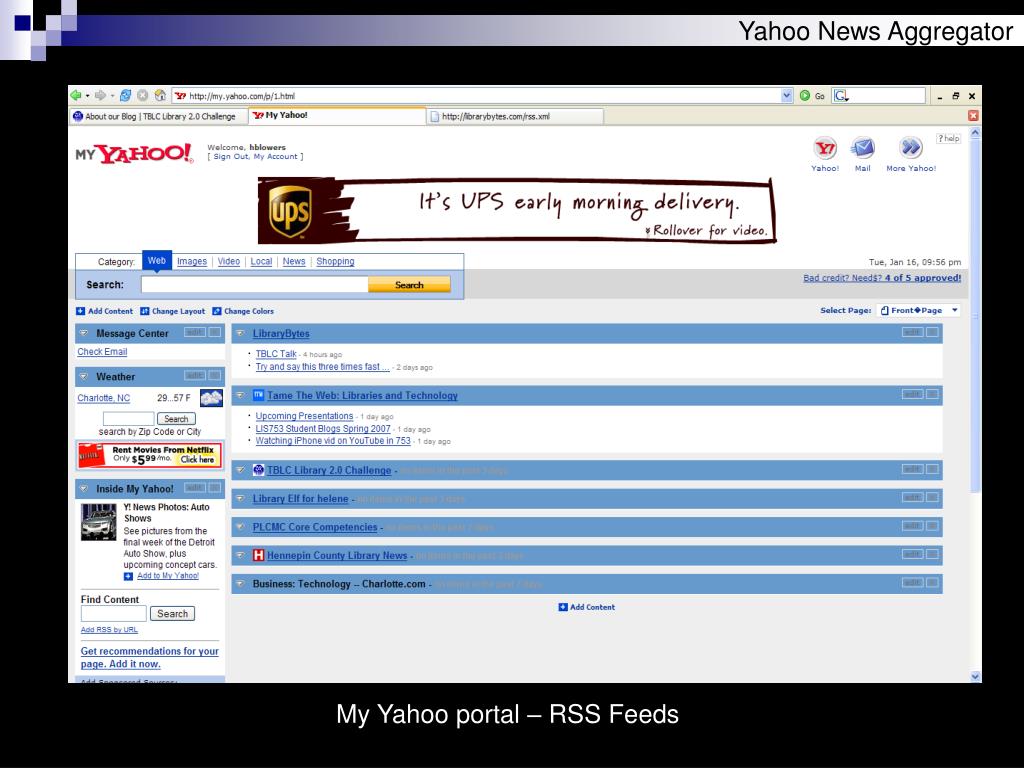Image resolution: width=1024 pixels, height=768 pixels.
Task: Click the green Go button icon
Action: click(805, 95)
